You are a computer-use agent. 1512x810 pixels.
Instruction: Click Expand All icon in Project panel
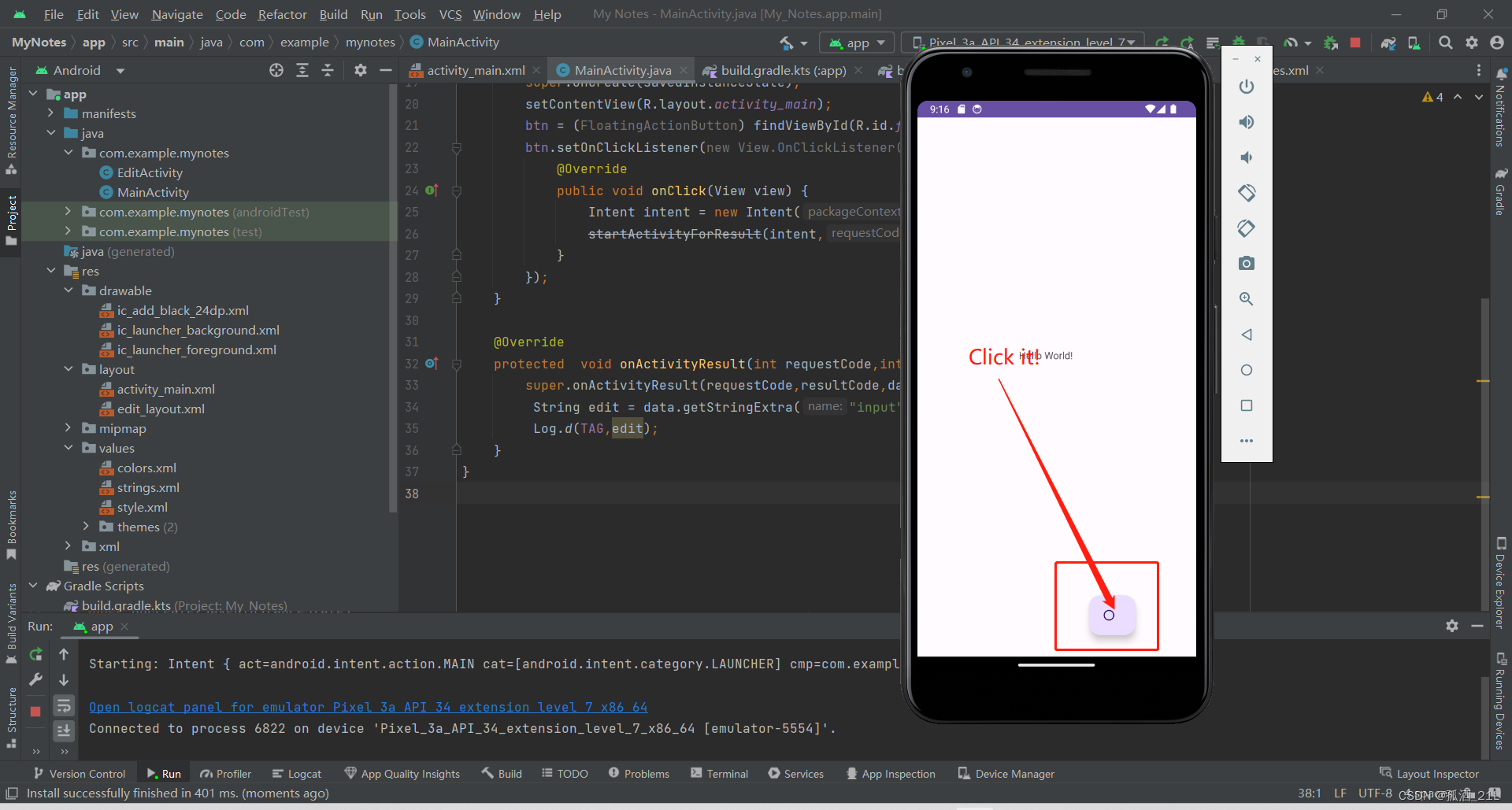[302, 70]
